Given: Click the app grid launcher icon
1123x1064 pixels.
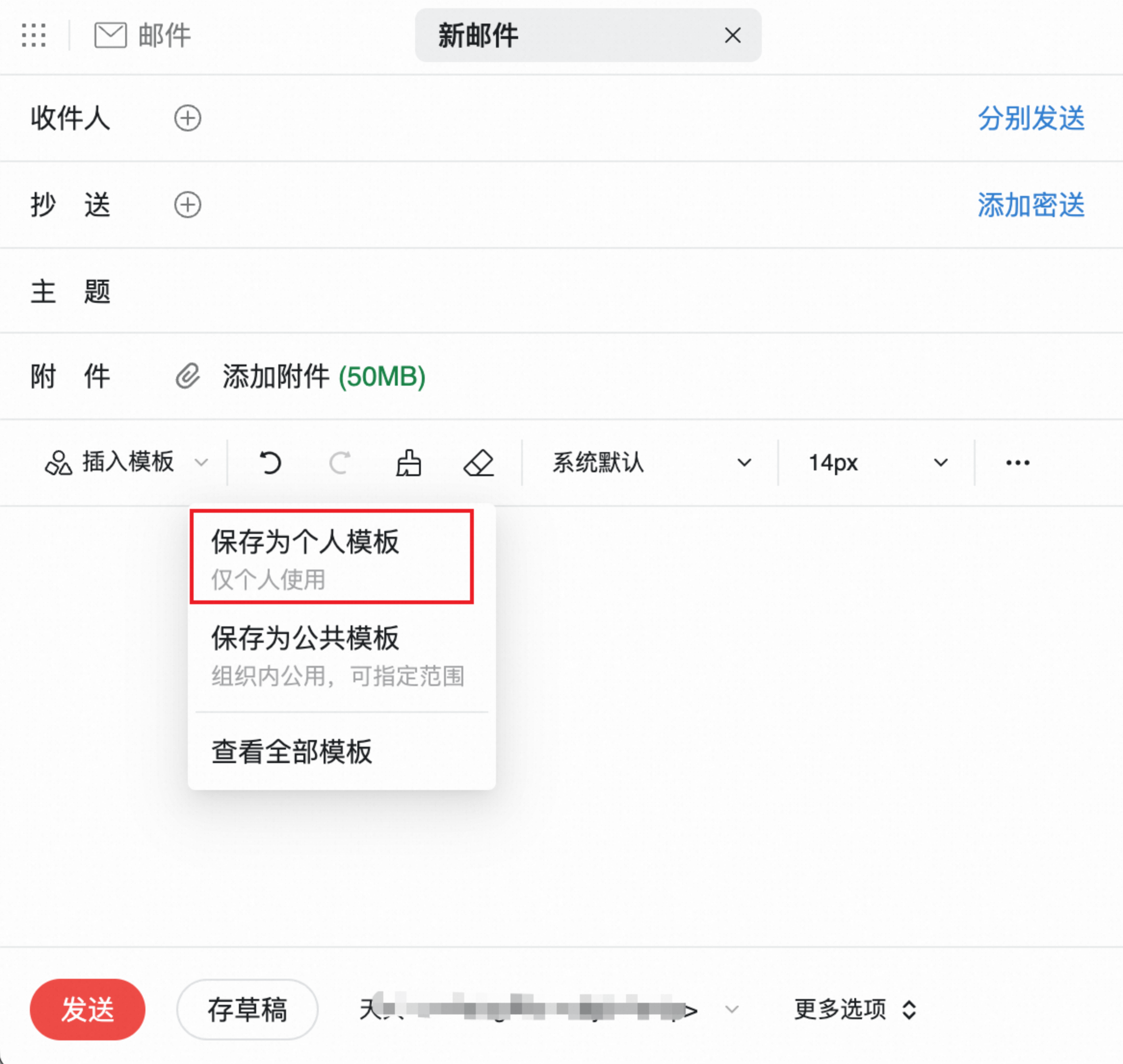Looking at the screenshot, I should [33, 35].
